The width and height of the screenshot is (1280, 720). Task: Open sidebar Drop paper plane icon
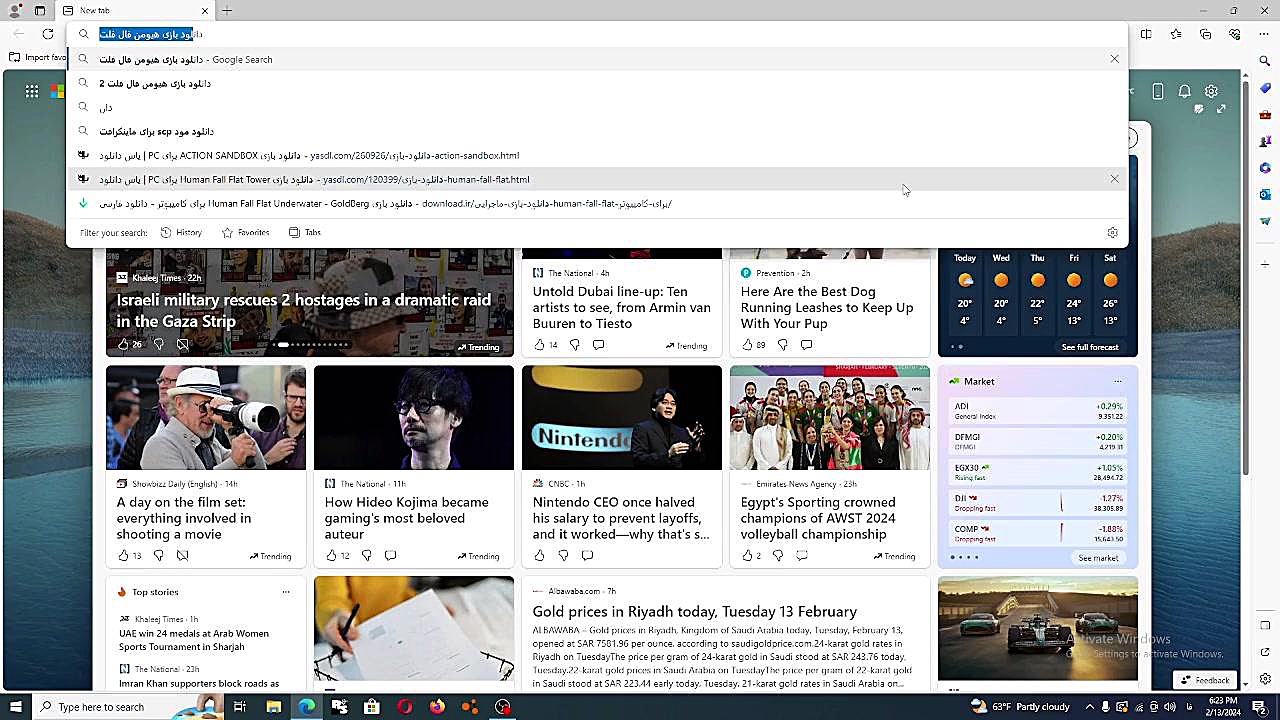click(1265, 221)
